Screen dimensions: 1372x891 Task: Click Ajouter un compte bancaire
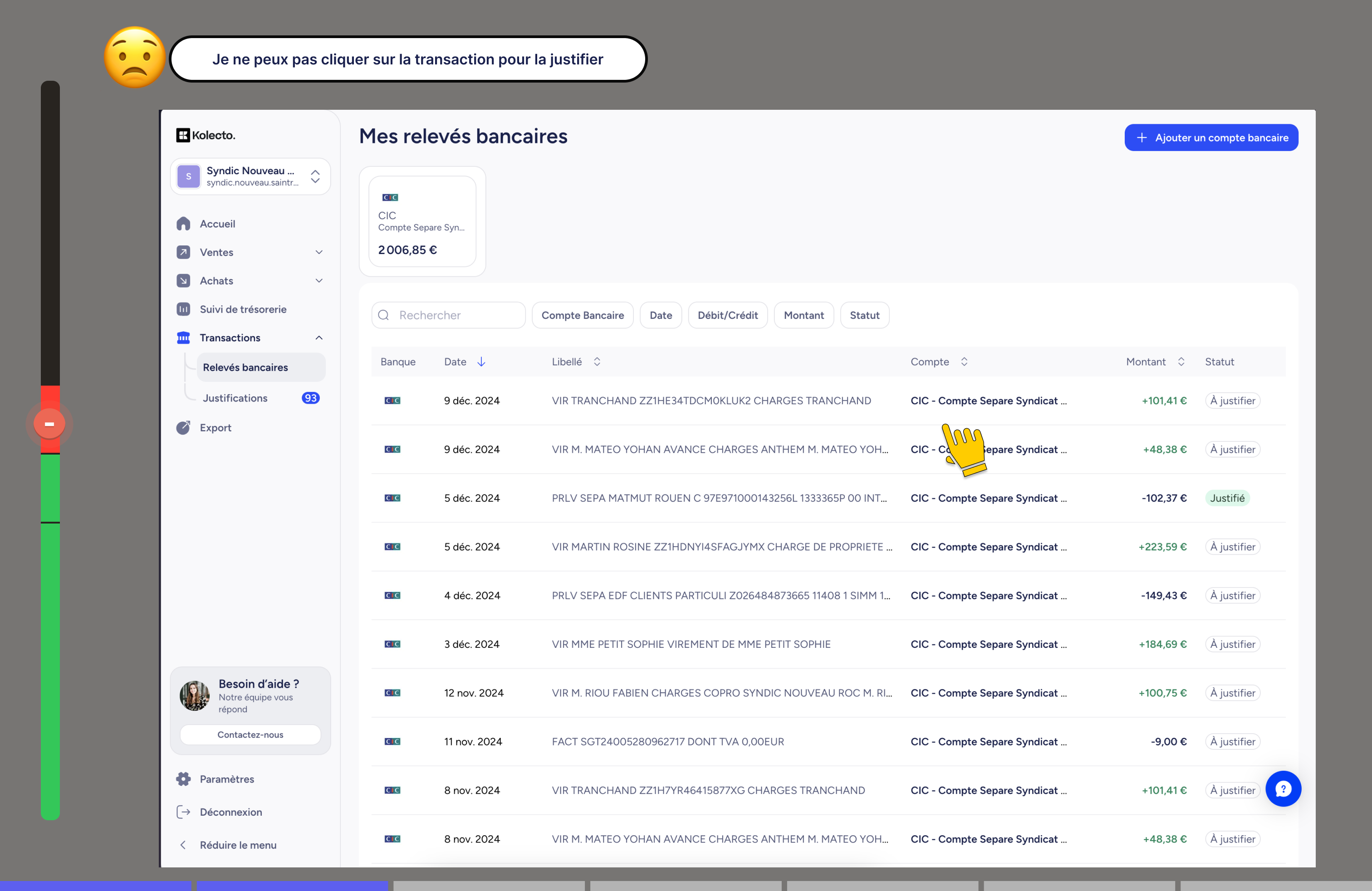(x=1211, y=137)
